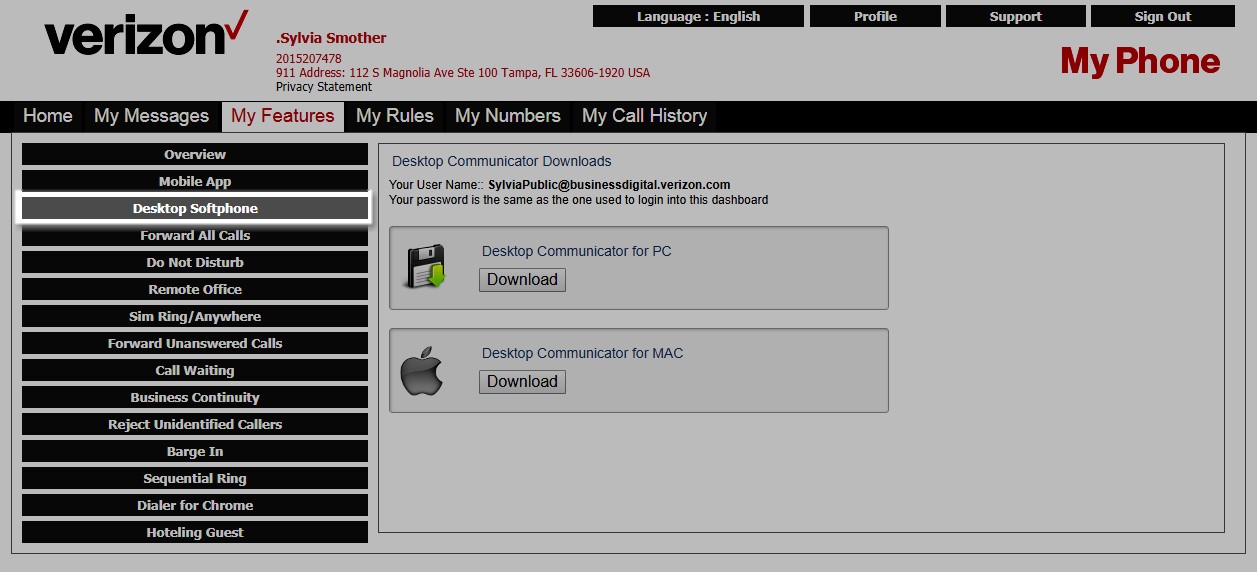Image resolution: width=1257 pixels, height=572 pixels.
Task: Select the My Features tab
Action: point(282,116)
